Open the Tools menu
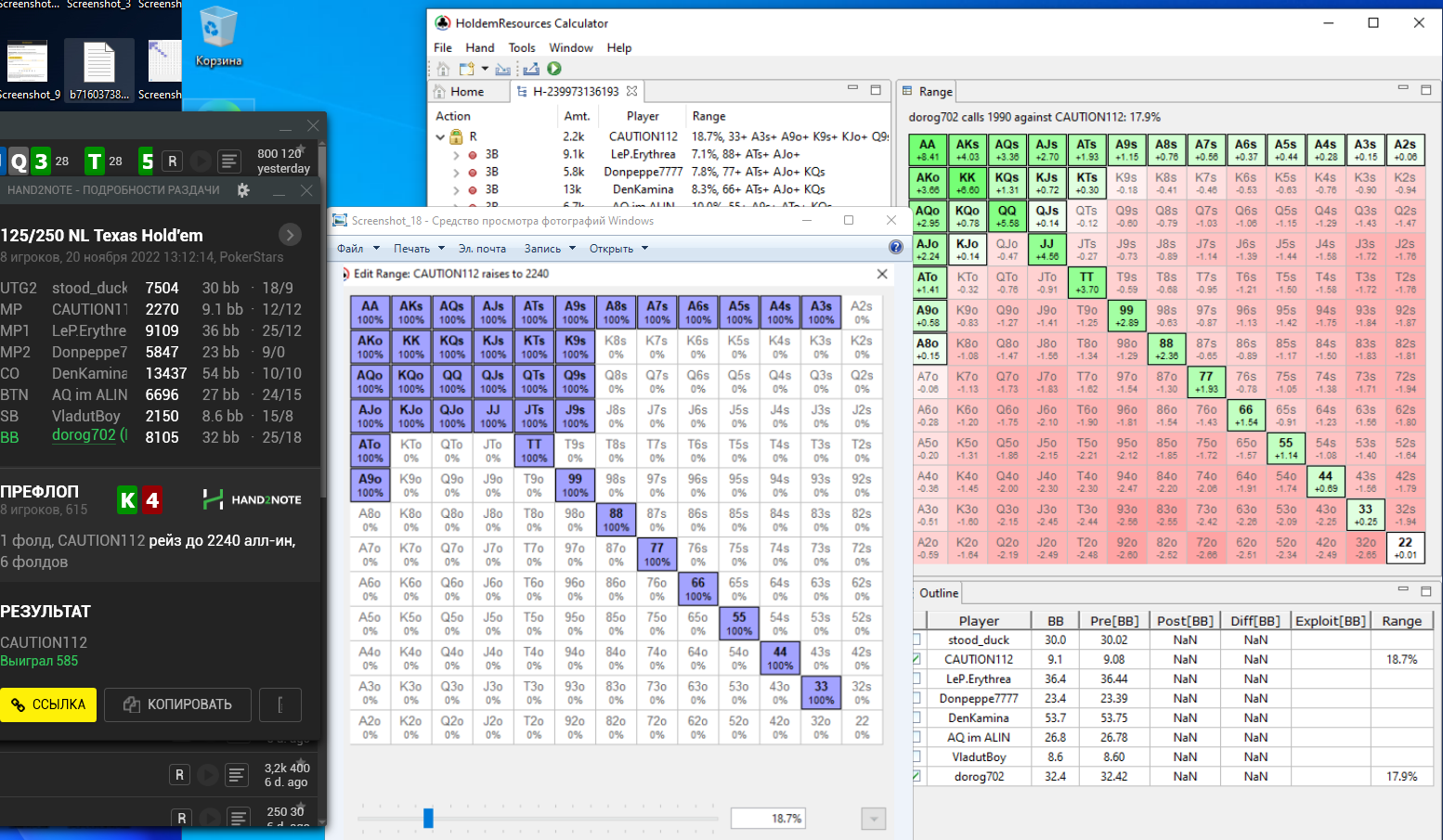 522,47
